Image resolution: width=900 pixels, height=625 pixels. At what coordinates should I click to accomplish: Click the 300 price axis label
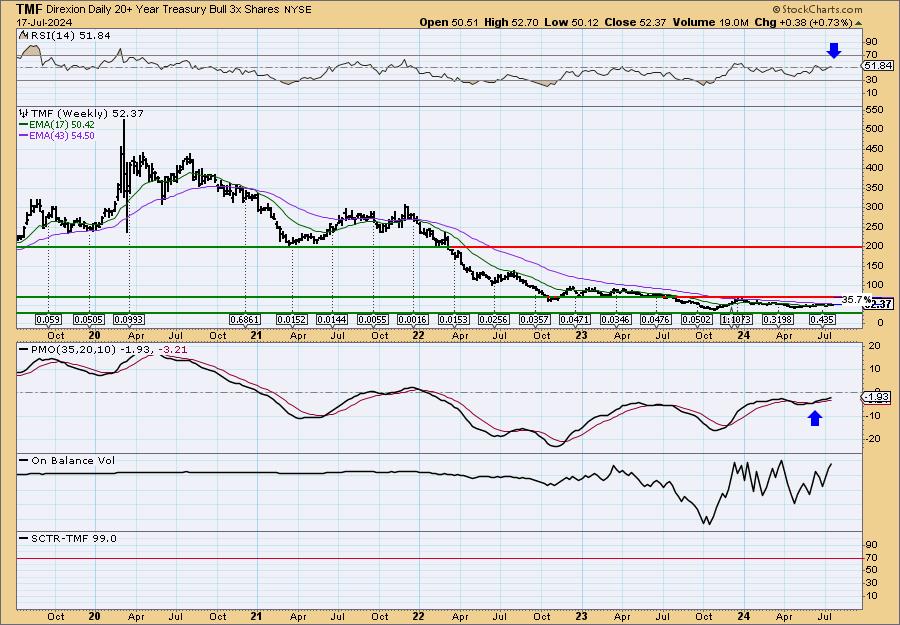[x=873, y=207]
